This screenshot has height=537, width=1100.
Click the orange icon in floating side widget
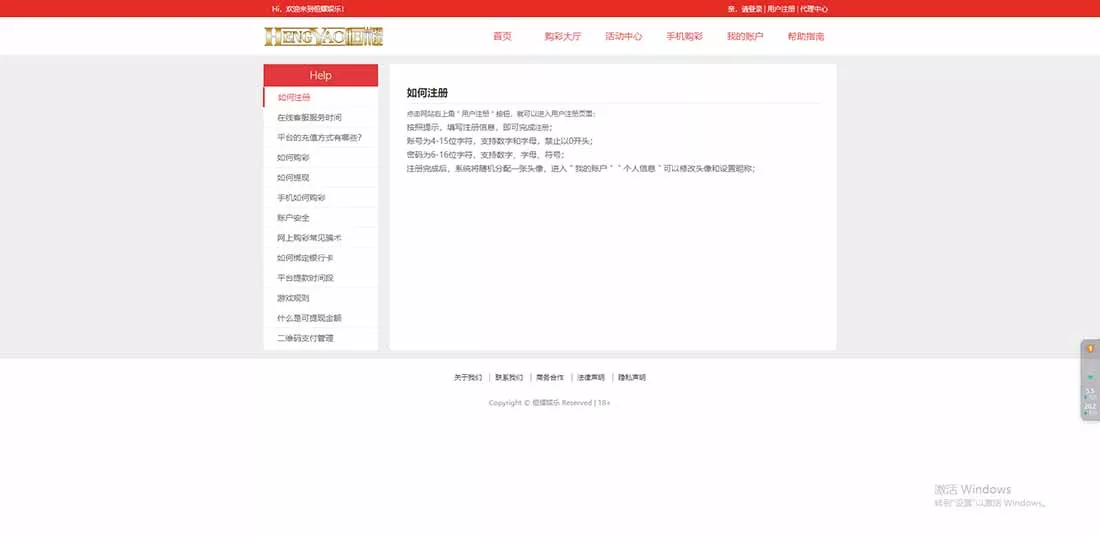pyautogui.click(x=1090, y=349)
